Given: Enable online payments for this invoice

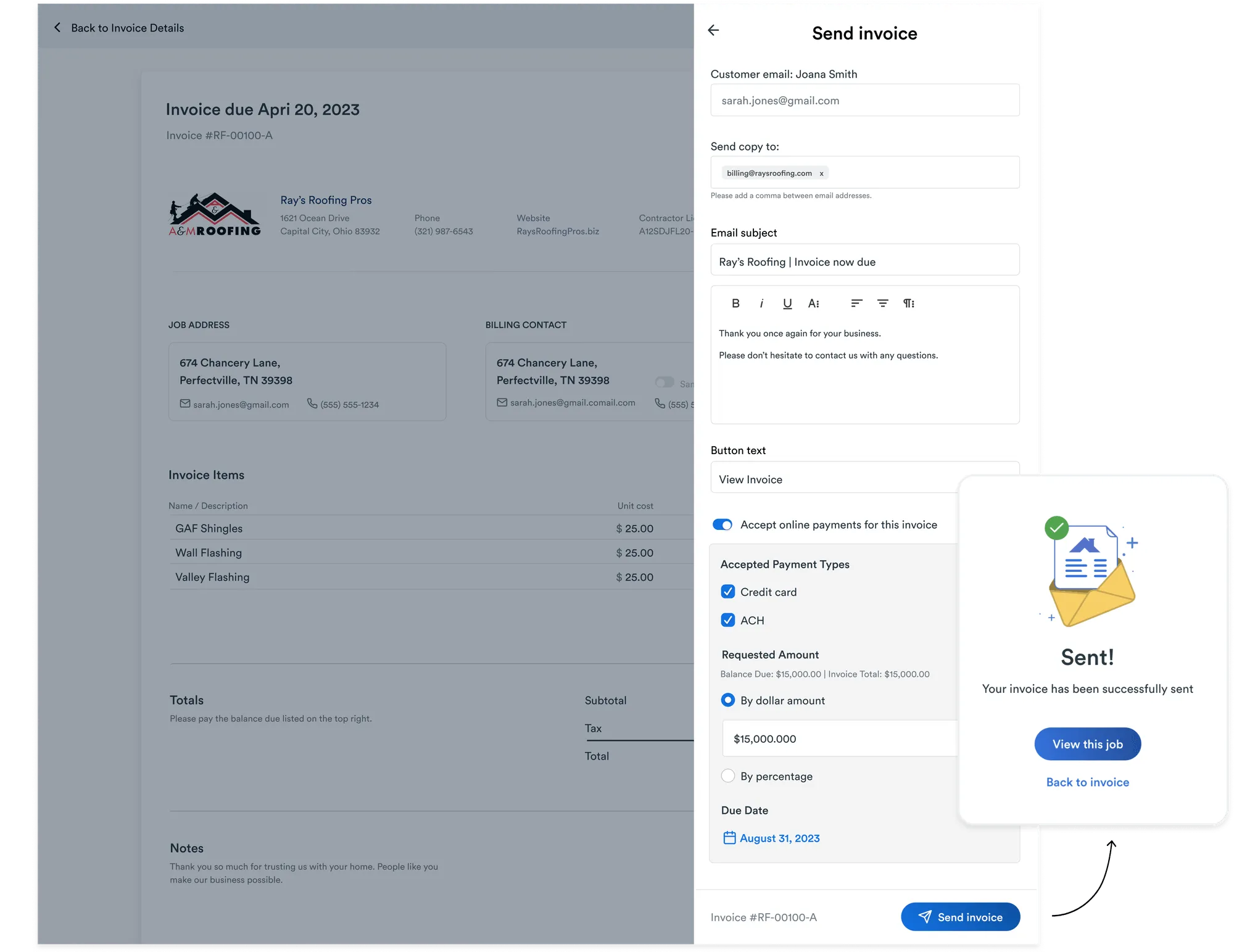Looking at the screenshot, I should pyautogui.click(x=721, y=524).
